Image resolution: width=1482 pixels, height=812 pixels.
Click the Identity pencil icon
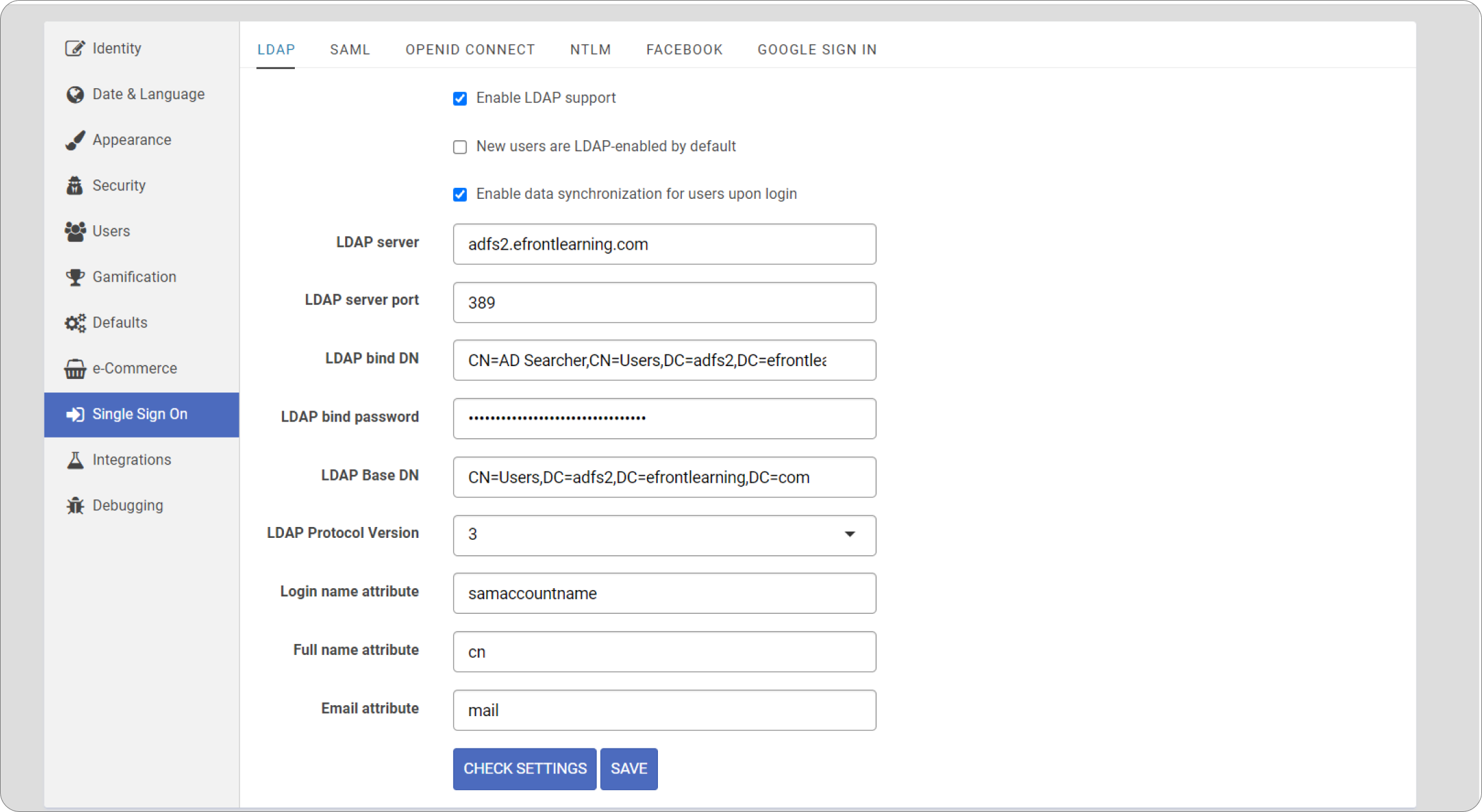pos(75,48)
